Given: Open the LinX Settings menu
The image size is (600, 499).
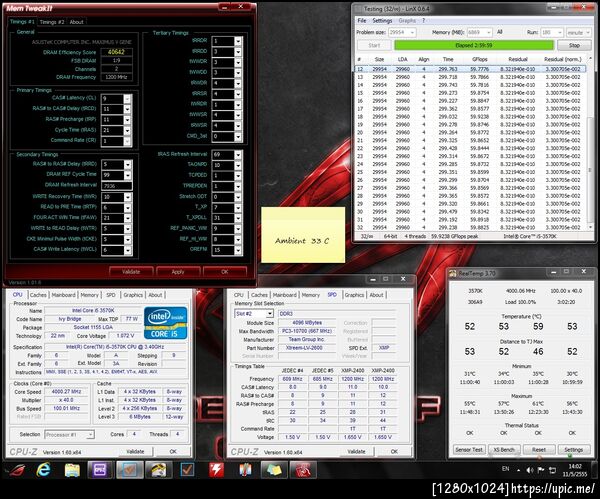Looking at the screenshot, I should [382, 20].
